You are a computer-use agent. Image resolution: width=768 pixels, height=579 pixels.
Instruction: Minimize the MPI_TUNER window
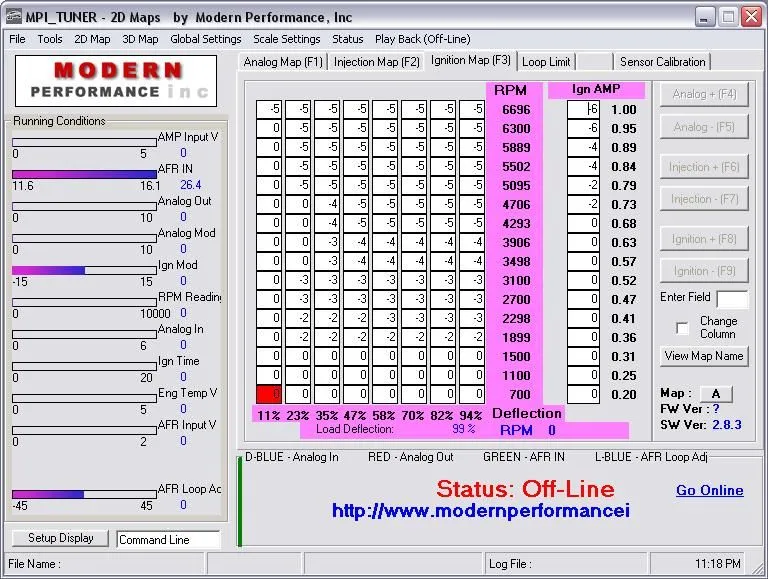click(705, 17)
